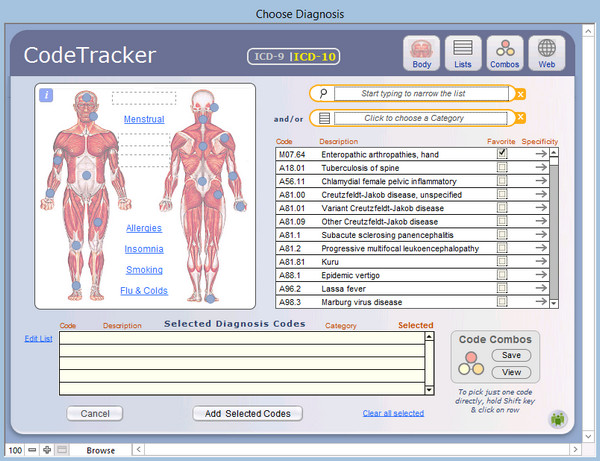Open specificity arrow for Lassa fever
Viewport: 600px width, 461px height.
pos(541,288)
